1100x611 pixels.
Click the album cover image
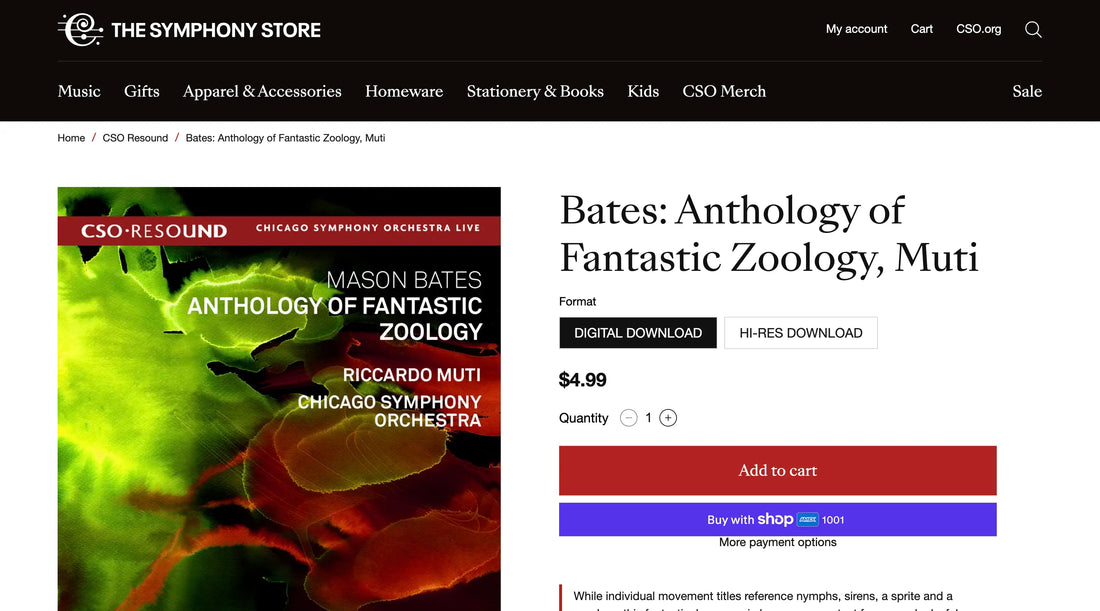279,398
